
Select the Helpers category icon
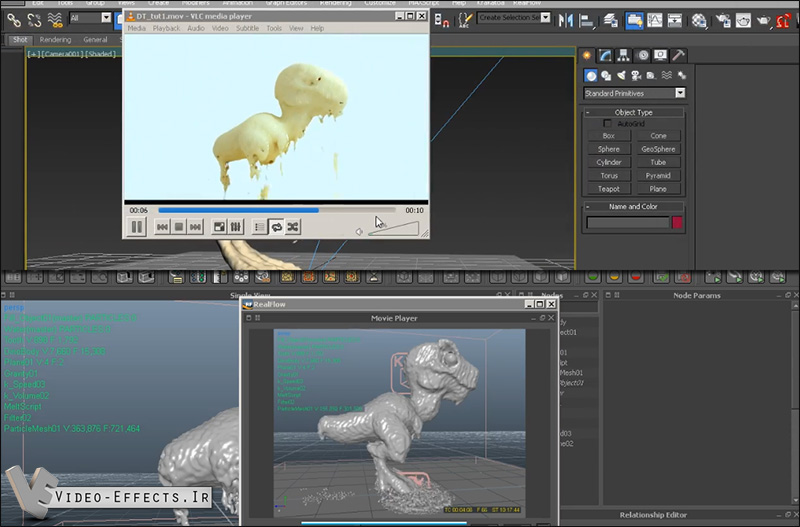[651, 76]
